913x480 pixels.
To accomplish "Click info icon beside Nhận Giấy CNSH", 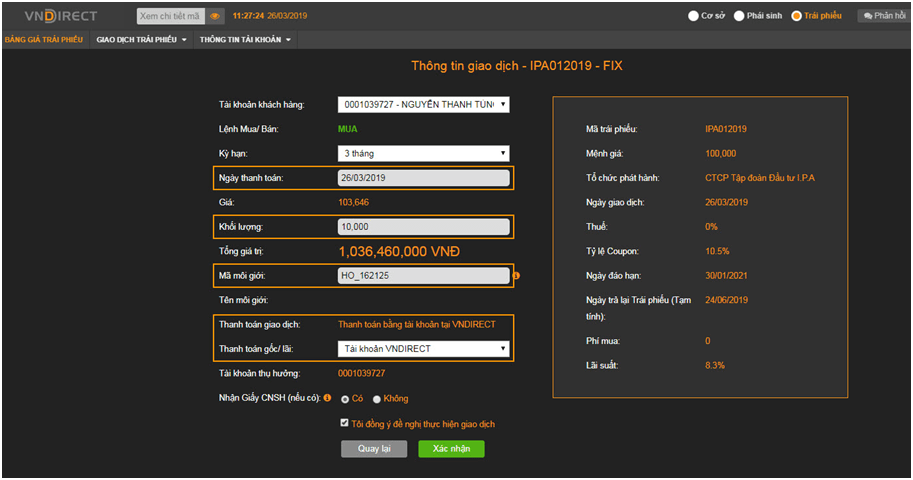I will coord(327,398).
